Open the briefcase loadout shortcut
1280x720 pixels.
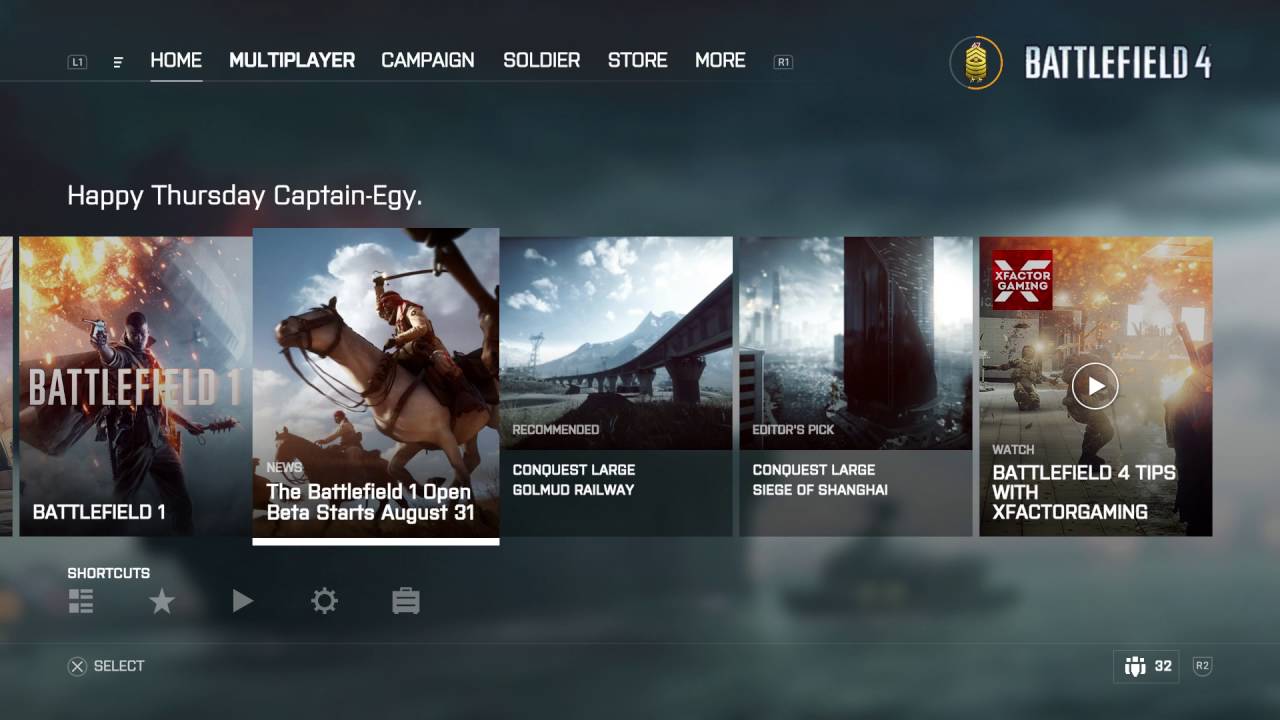(406, 601)
